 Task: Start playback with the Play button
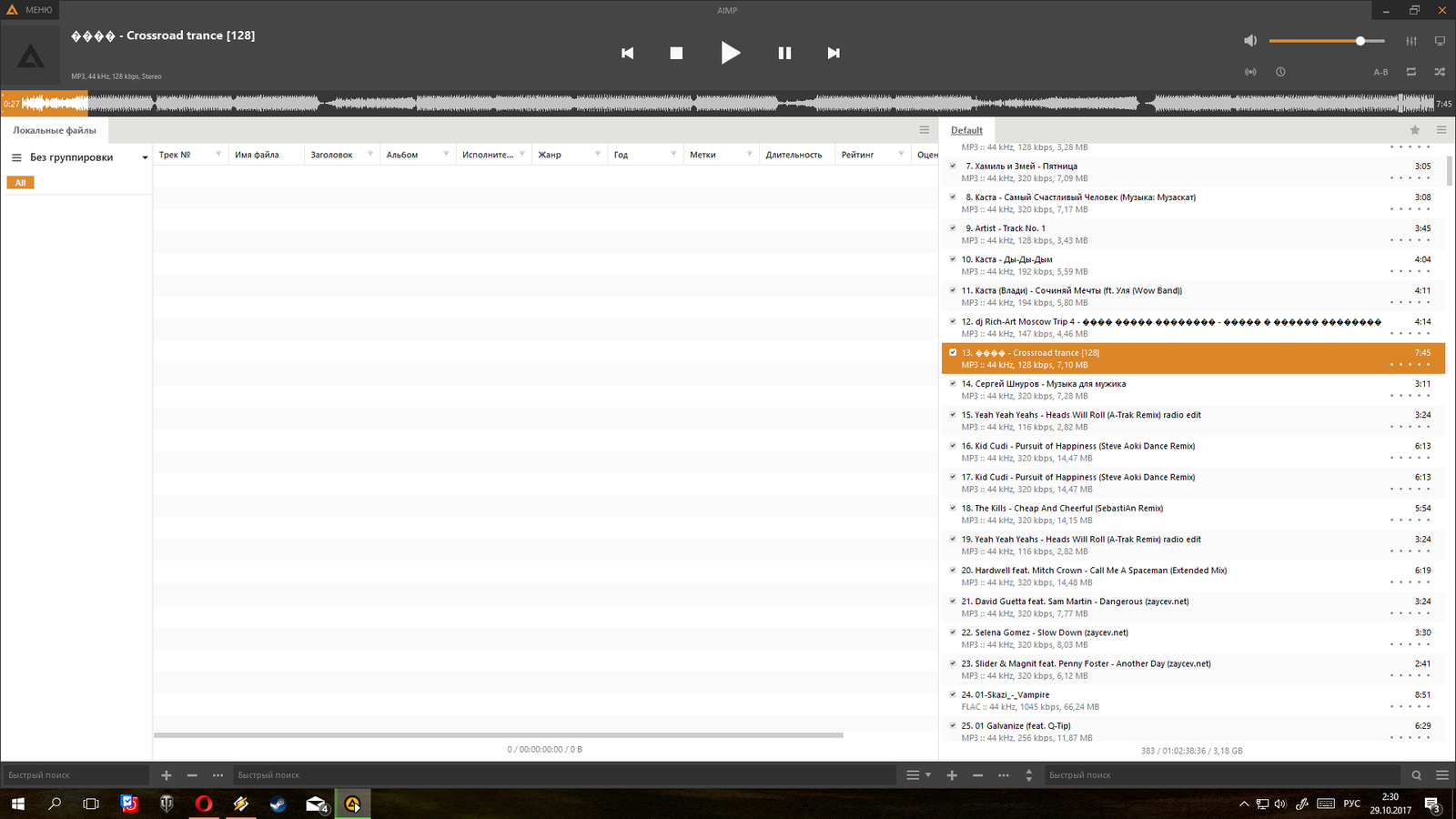point(730,53)
